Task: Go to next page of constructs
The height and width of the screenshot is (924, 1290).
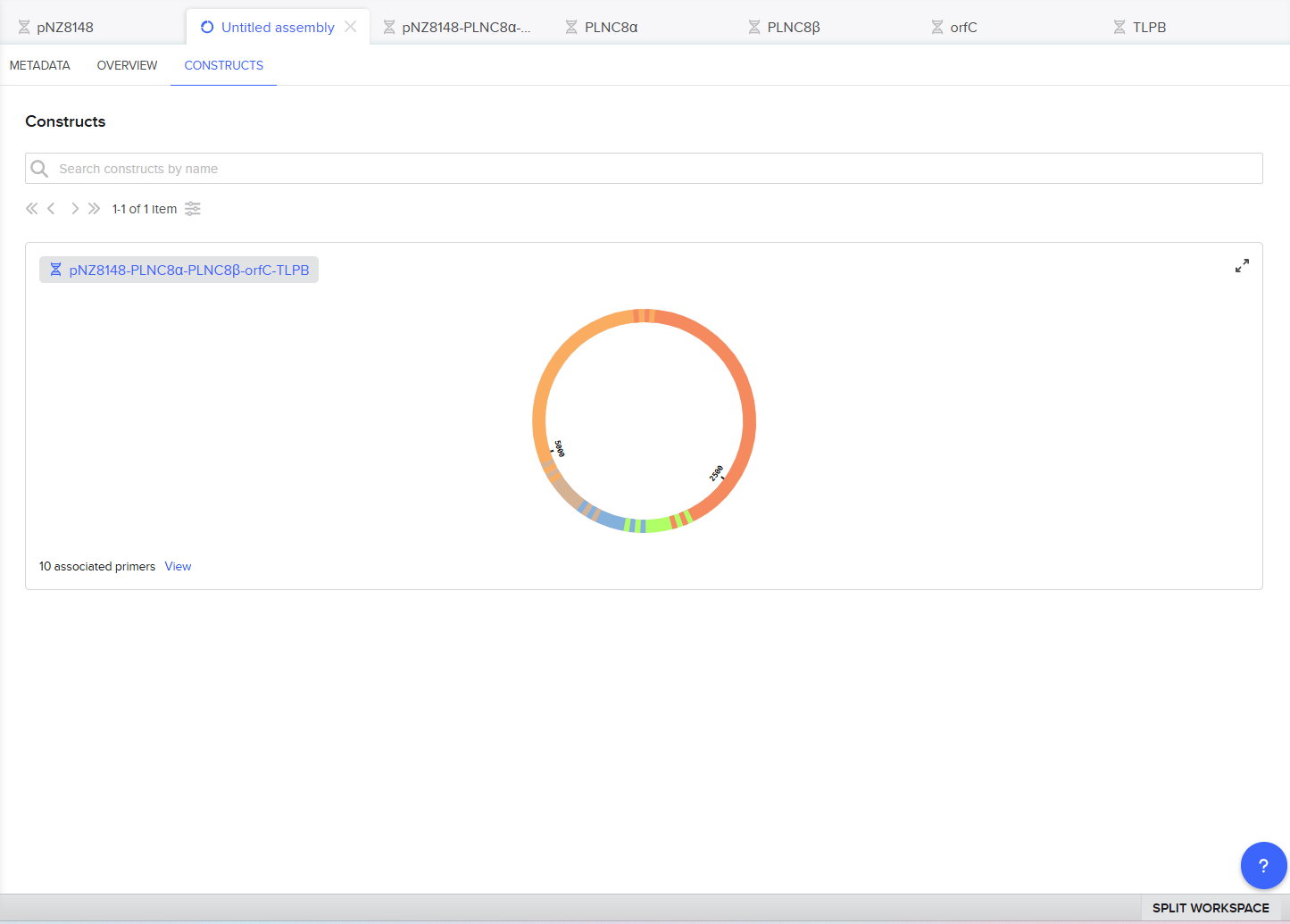Action: click(74, 209)
